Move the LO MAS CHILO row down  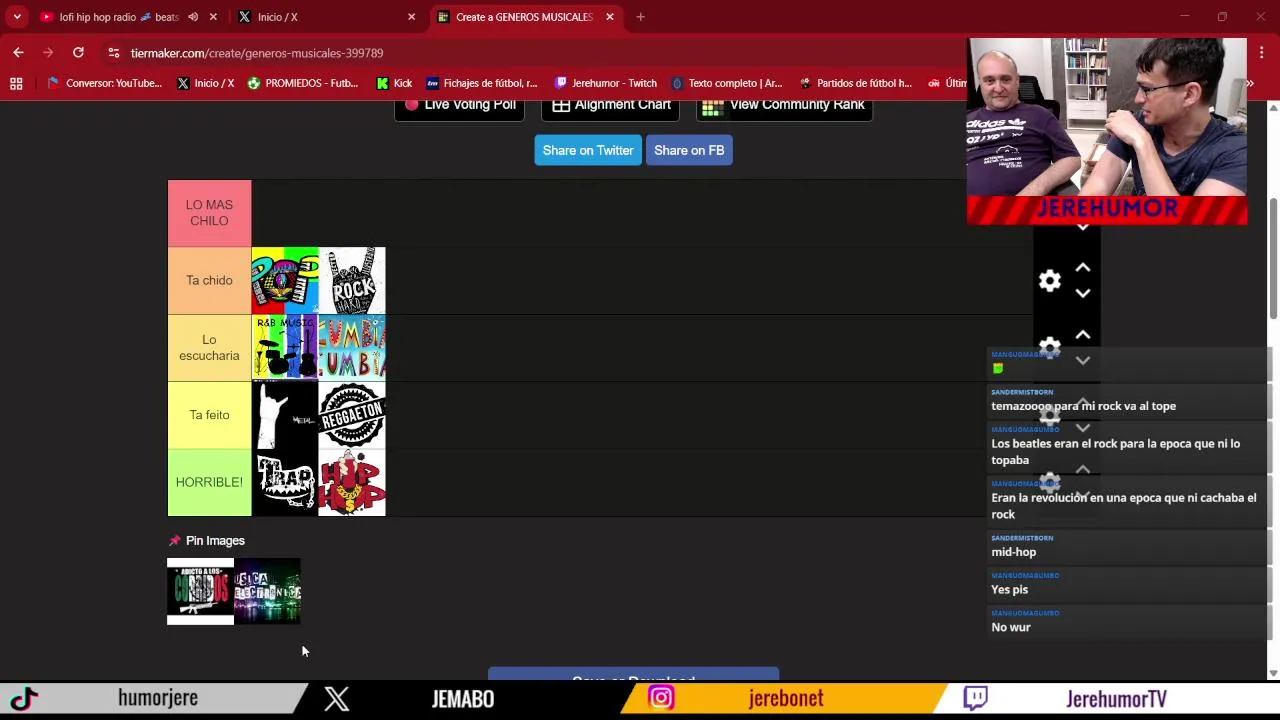pyautogui.click(x=1083, y=228)
